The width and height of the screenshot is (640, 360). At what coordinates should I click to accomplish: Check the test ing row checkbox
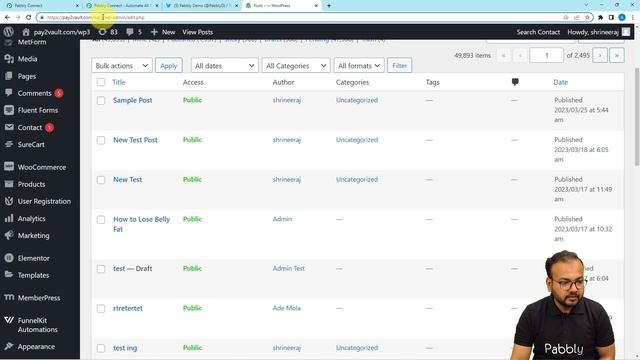pos(101,348)
